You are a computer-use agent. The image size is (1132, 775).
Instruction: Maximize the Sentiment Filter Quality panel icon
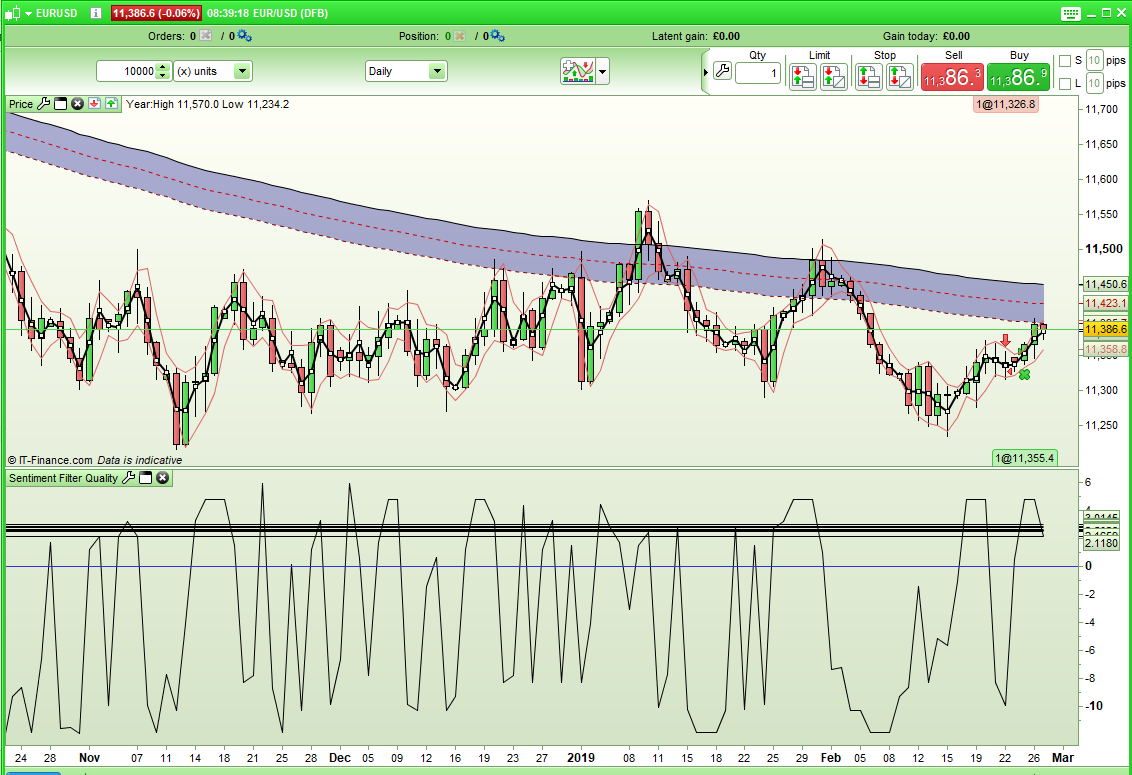coord(146,478)
